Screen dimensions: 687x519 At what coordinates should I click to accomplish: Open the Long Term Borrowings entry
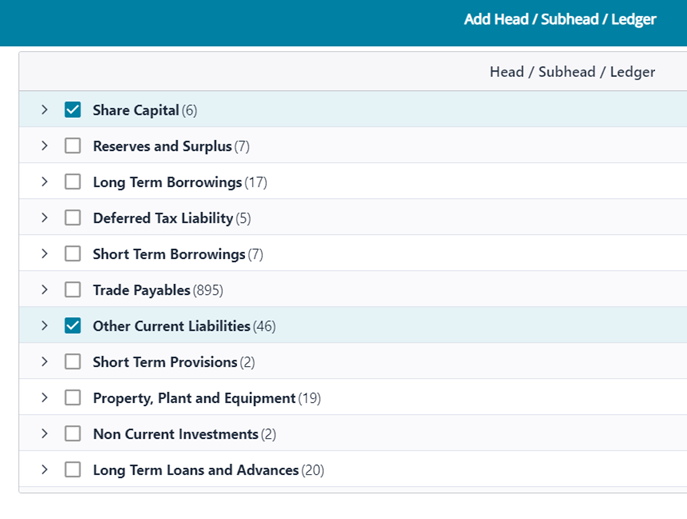(x=167, y=182)
